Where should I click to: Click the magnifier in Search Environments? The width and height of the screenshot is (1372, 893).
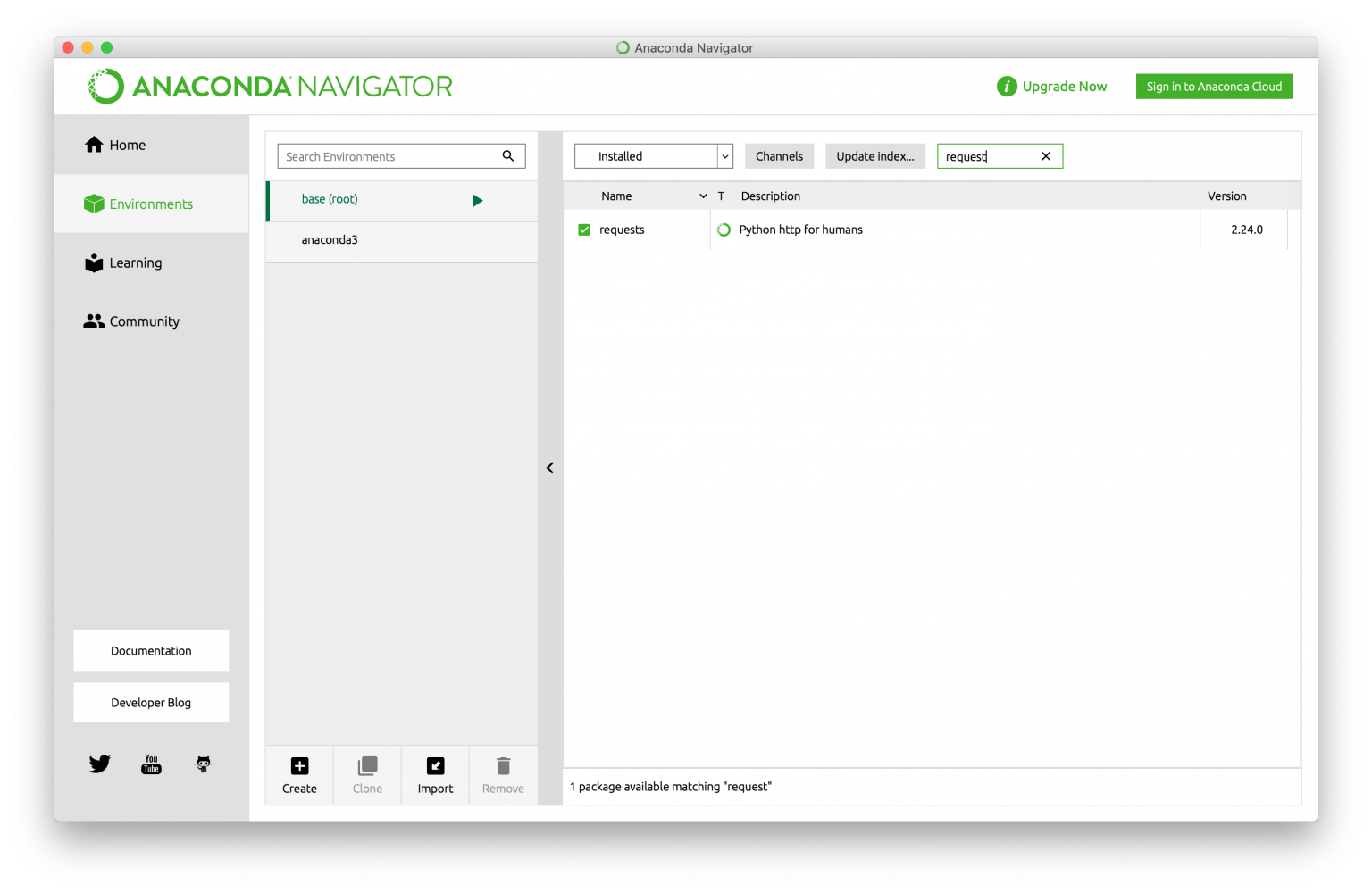(x=508, y=156)
